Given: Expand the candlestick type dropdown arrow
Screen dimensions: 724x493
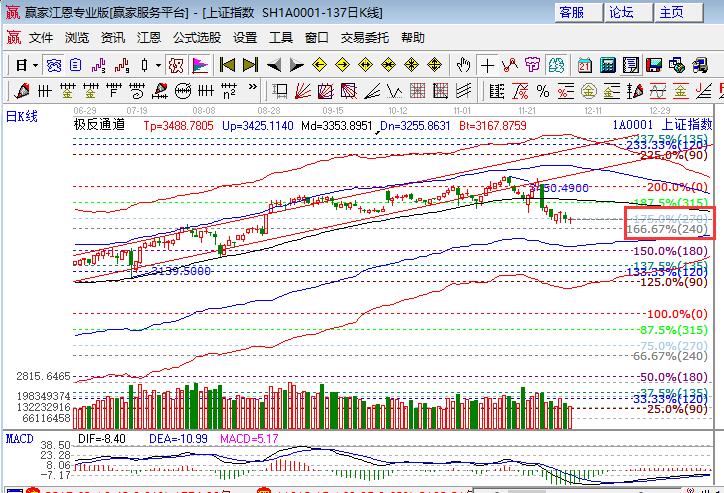Looking at the screenshot, I should [x=158, y=65].
